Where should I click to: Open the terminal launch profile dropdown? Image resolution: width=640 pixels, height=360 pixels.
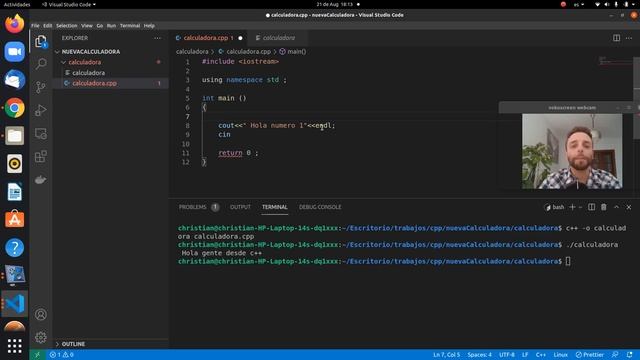coord(580,207)
